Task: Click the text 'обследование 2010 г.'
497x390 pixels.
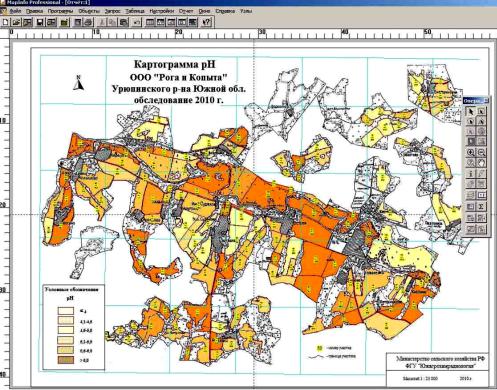Action: pos(178,100)
